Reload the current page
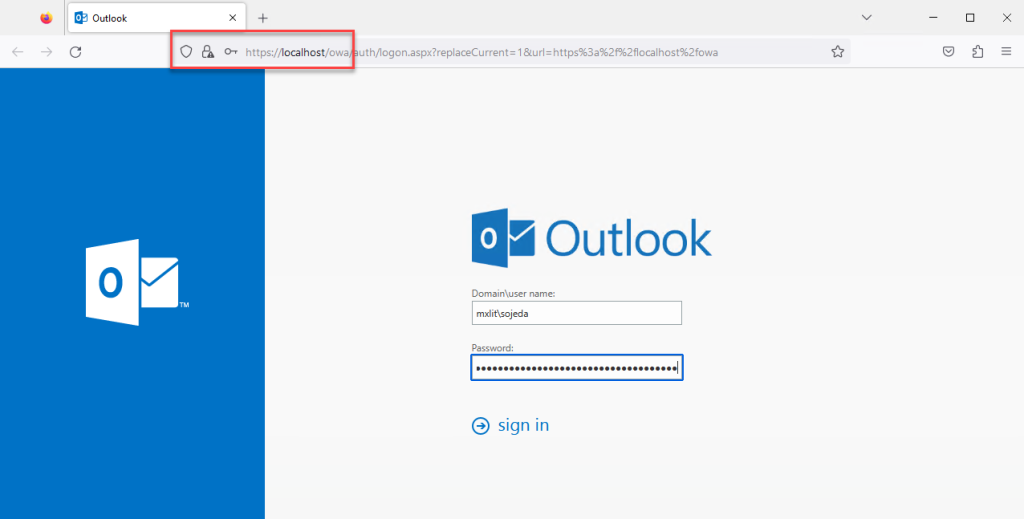The image size is (1024, 519). (x=75, y=52)
